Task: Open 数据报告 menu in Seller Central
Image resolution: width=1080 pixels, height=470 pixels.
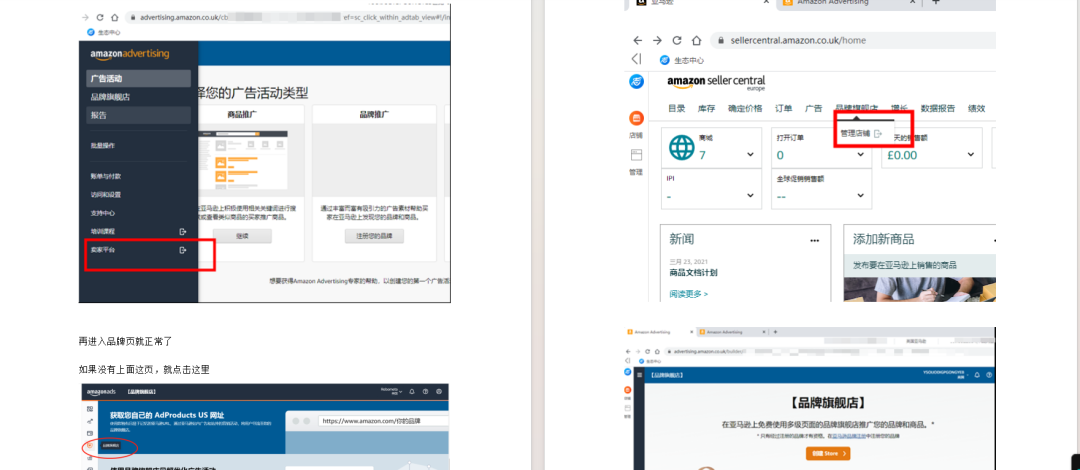Action: click(938, 108)
